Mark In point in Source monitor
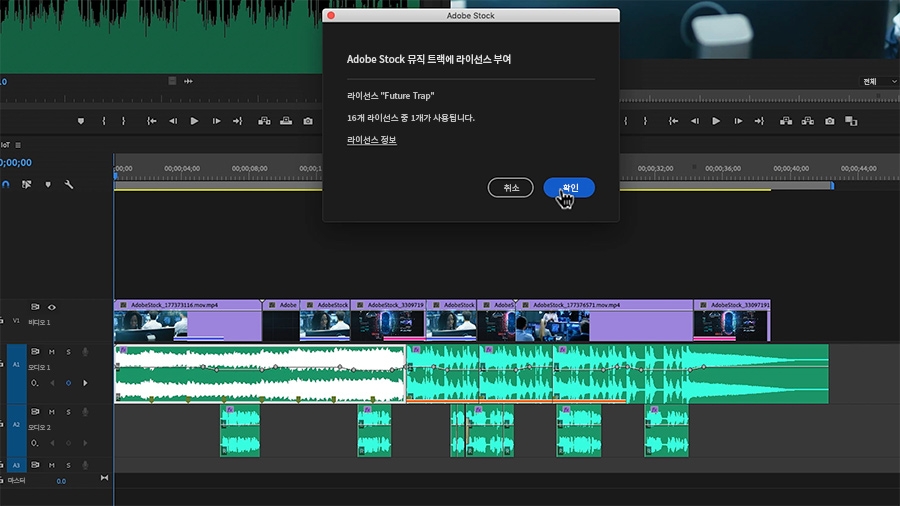This screenshot has width=900, height=506. [104, 121]
